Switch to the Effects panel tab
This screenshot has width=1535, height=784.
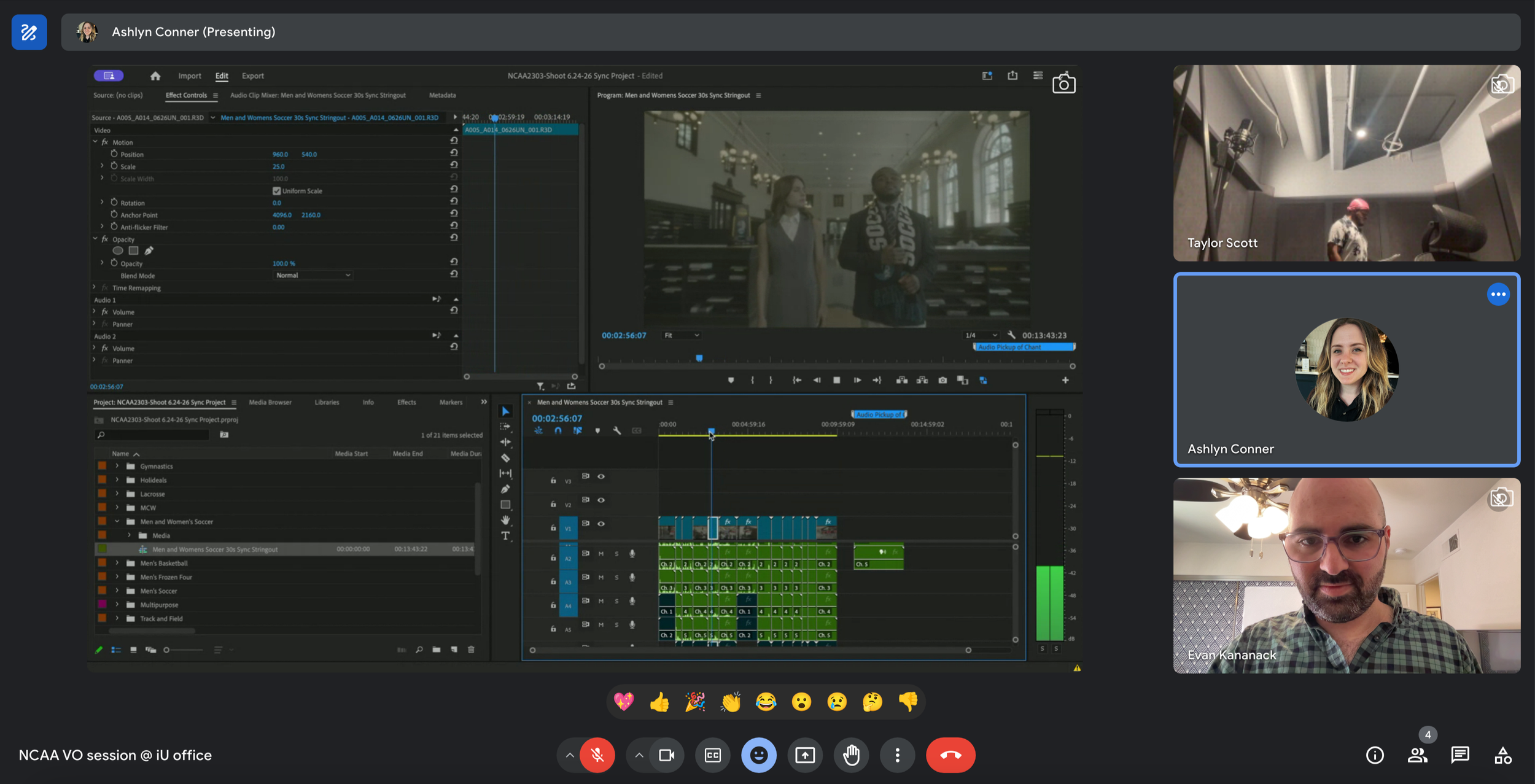[x=406, y=402]
